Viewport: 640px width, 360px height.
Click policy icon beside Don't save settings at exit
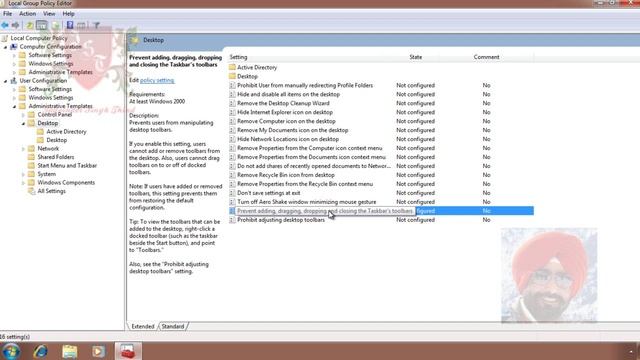[x=232, y=193]
